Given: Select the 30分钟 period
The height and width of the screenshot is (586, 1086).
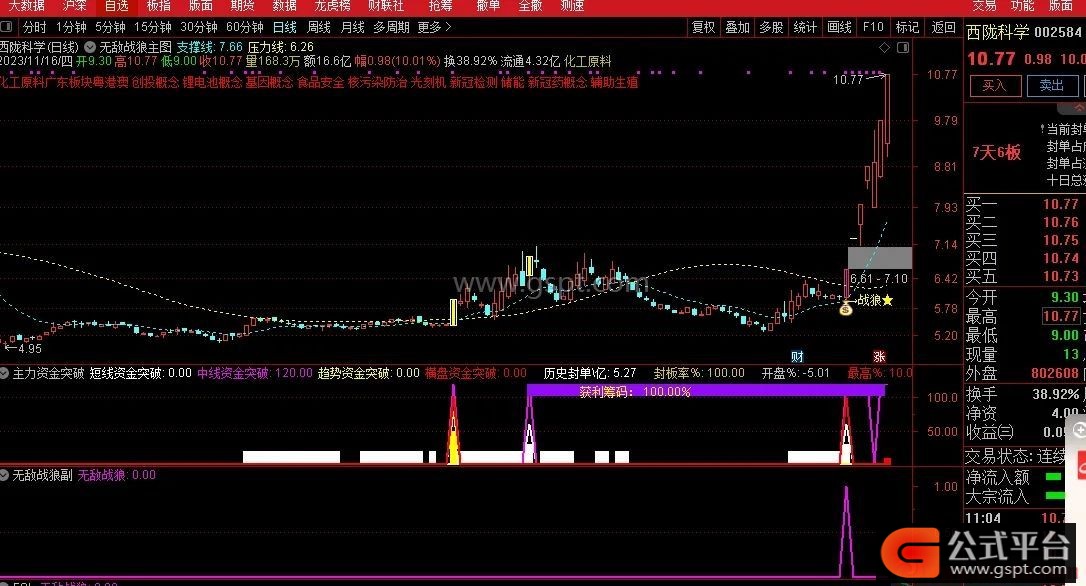Looking at the screenshot, I should click(199, 27).
